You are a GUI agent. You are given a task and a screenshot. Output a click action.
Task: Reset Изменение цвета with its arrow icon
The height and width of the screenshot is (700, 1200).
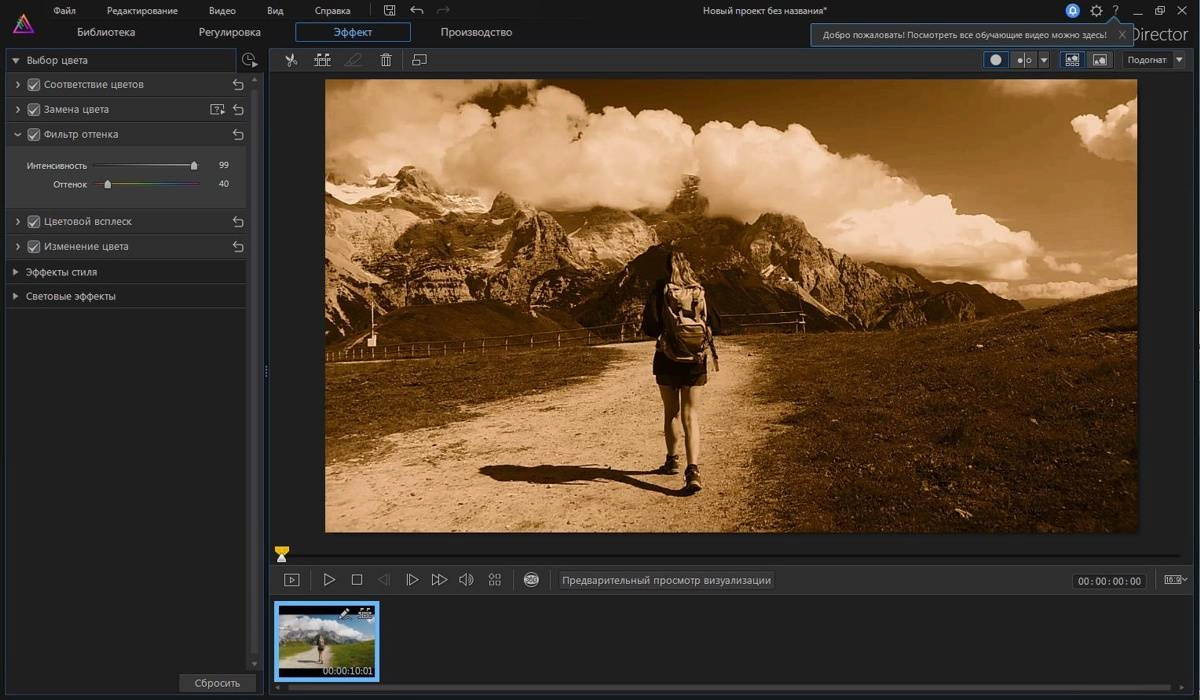tap(238, 246)
